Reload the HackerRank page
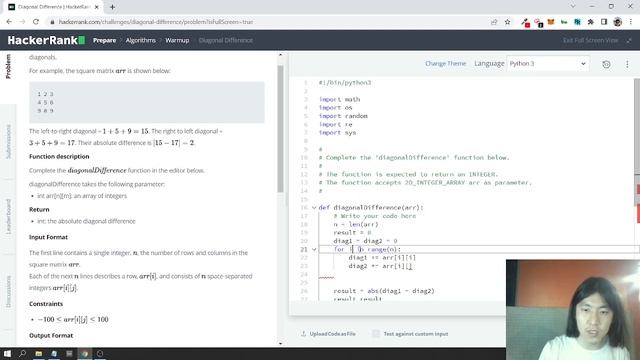Screen dimensions: 640x360 tap(36, 22)
